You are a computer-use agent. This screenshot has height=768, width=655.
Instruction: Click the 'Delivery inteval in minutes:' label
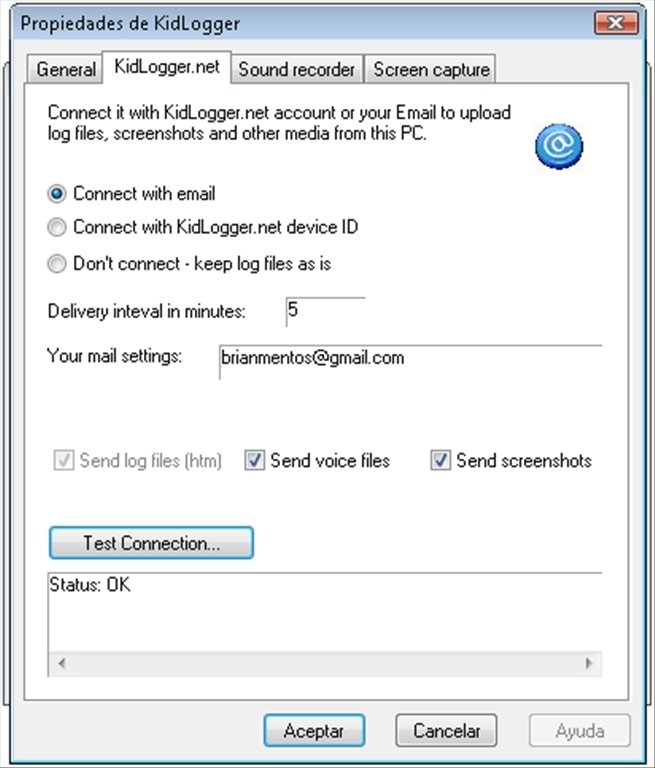click(x=146, y=312)
